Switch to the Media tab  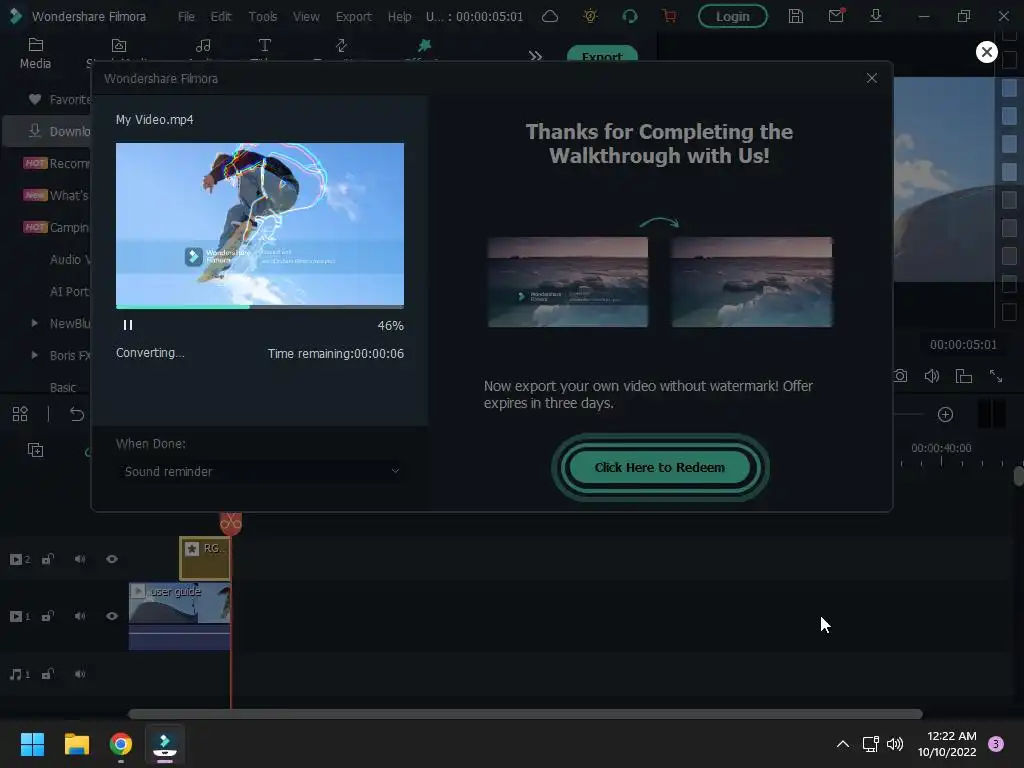[35, 54]
